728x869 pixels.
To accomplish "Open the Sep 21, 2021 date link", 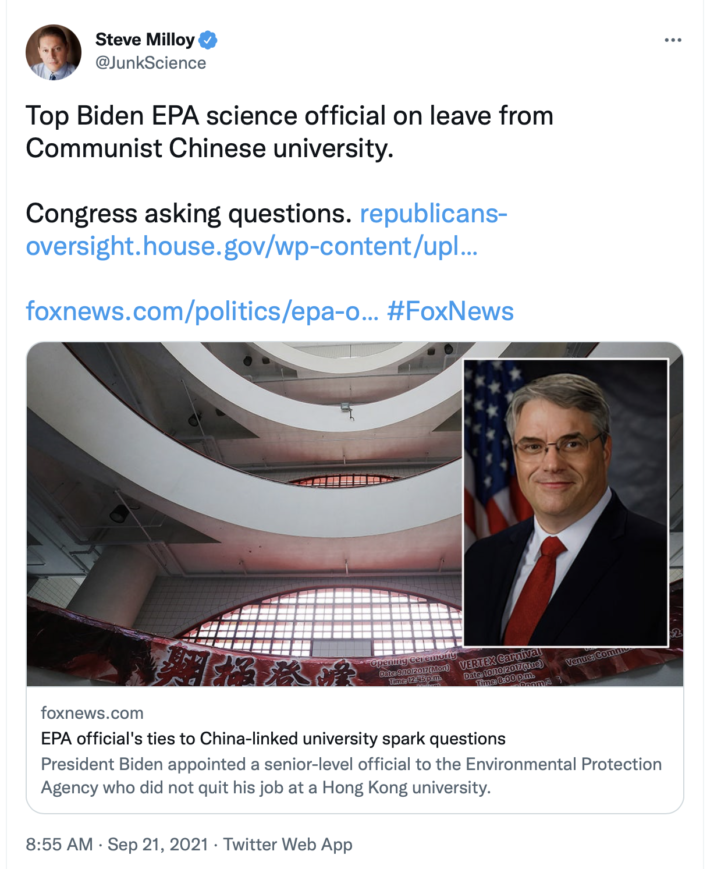I will pos(158,844).
